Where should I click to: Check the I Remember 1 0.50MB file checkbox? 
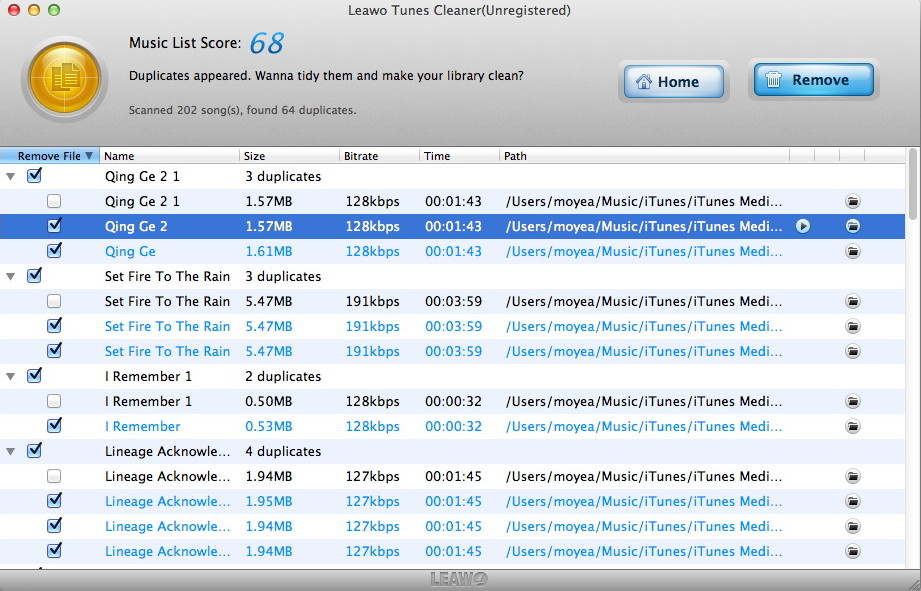pos(54,401)
